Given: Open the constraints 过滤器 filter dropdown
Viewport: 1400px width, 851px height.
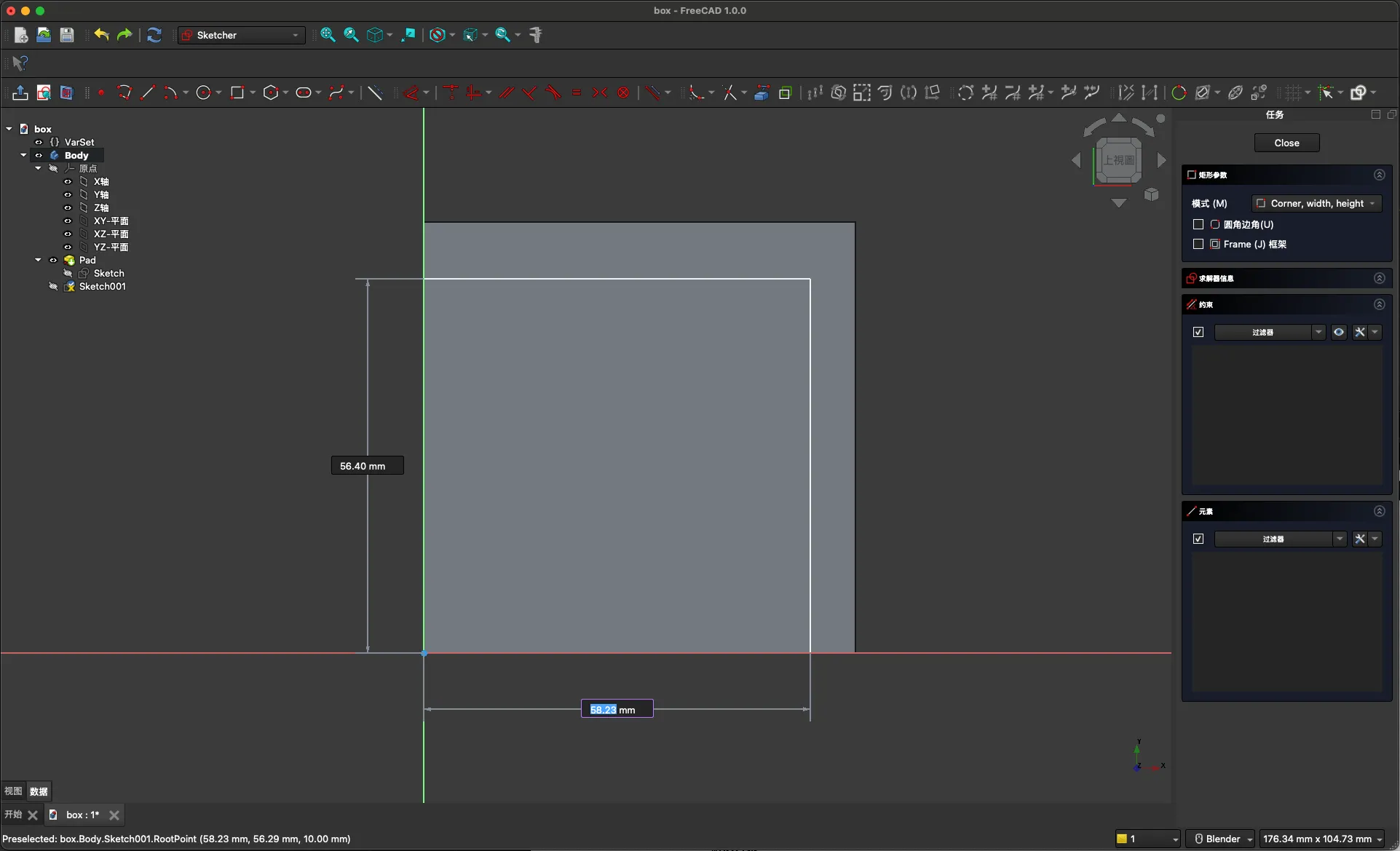Looking at the screenshot, I should 1270,332.
